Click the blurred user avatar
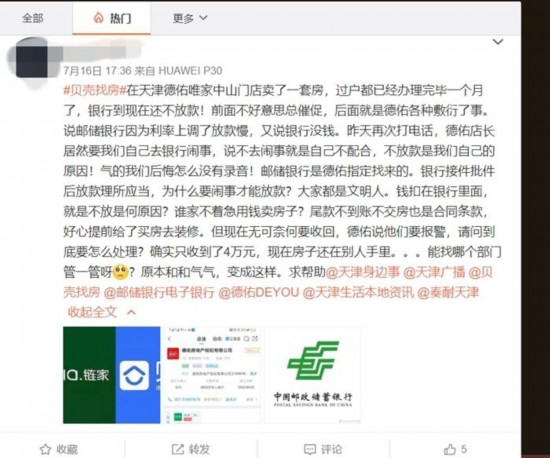The height and width of the screenshot is (458, 550). pyautogui.click(x=32, y=60)
